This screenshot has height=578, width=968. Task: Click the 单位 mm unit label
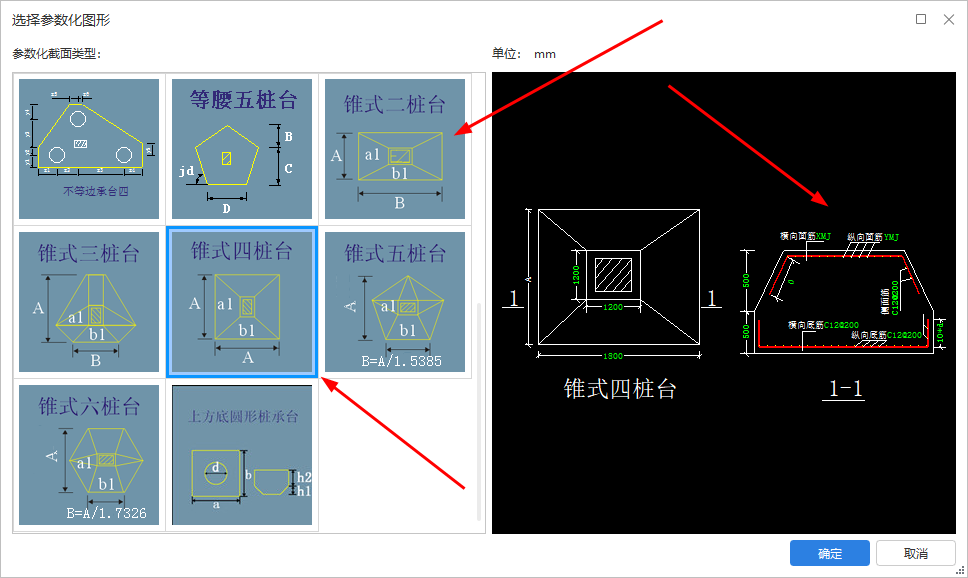click(x=524, y=54)
